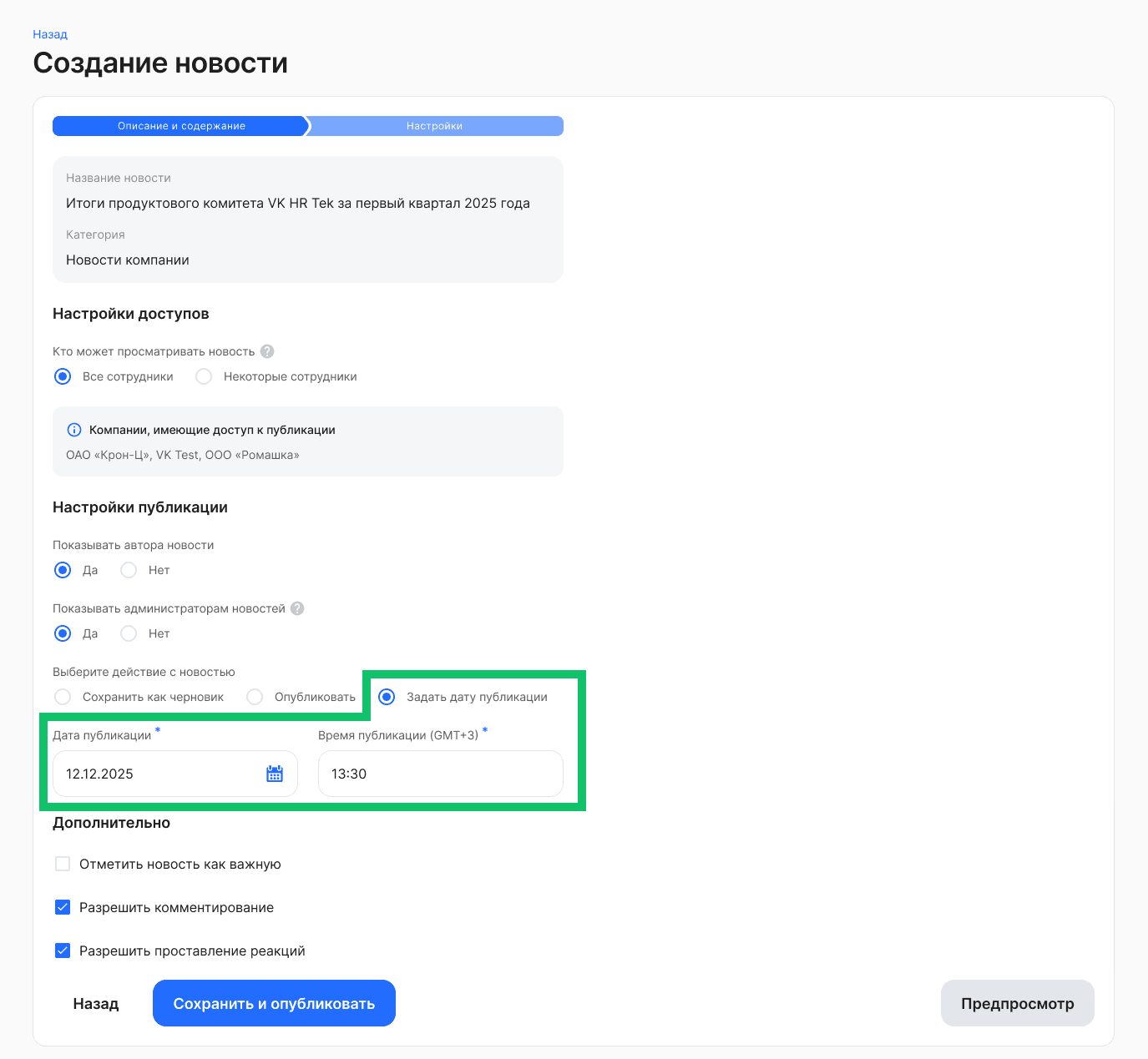Click the 'Назад' link above page title
The image size is (1148, 1059).
tap(50, 34)
